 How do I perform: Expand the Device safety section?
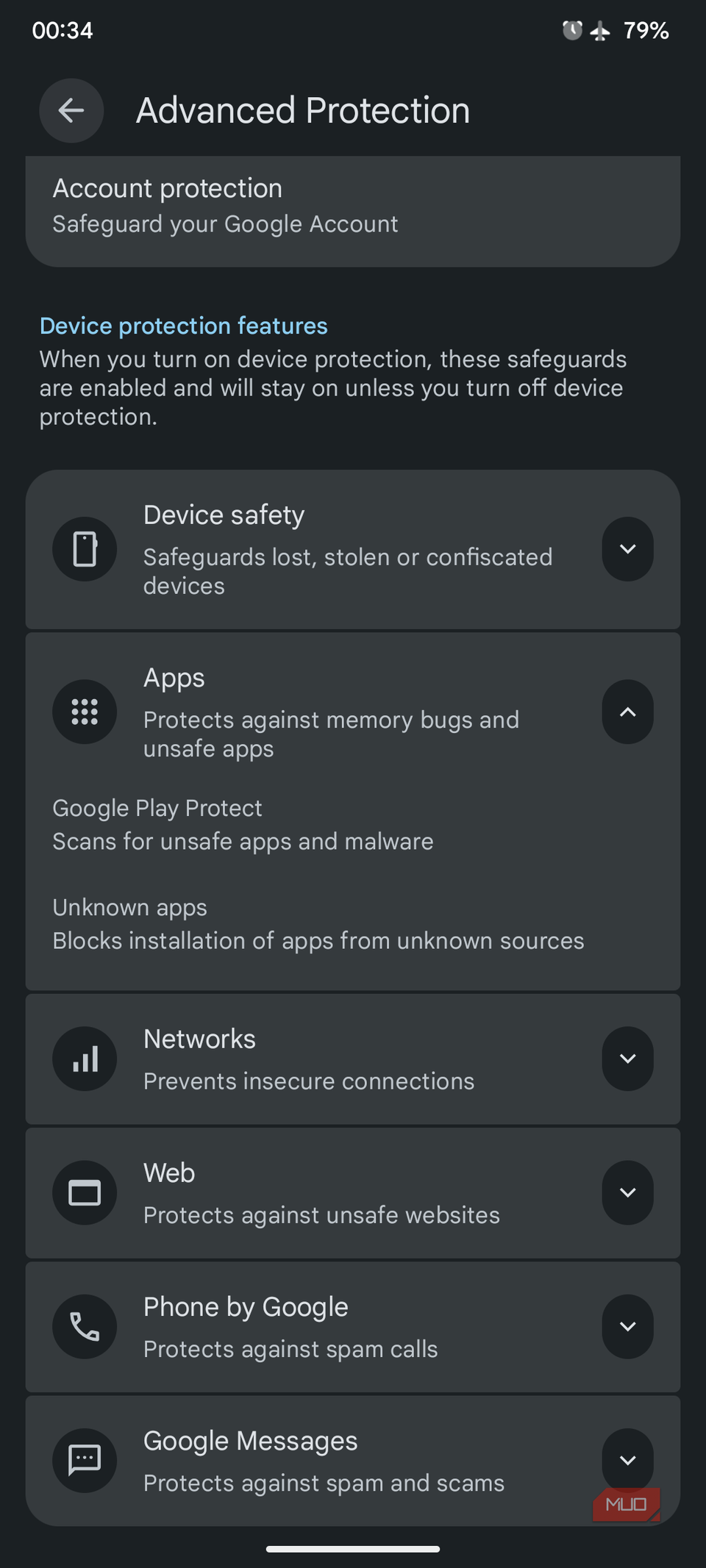(627, 549)
